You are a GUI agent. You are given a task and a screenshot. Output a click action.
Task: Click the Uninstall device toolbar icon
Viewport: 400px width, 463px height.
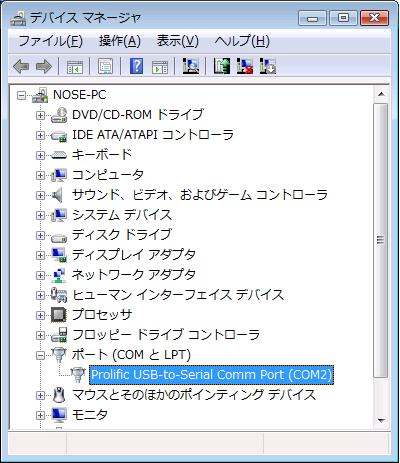(x=245, y=66)
